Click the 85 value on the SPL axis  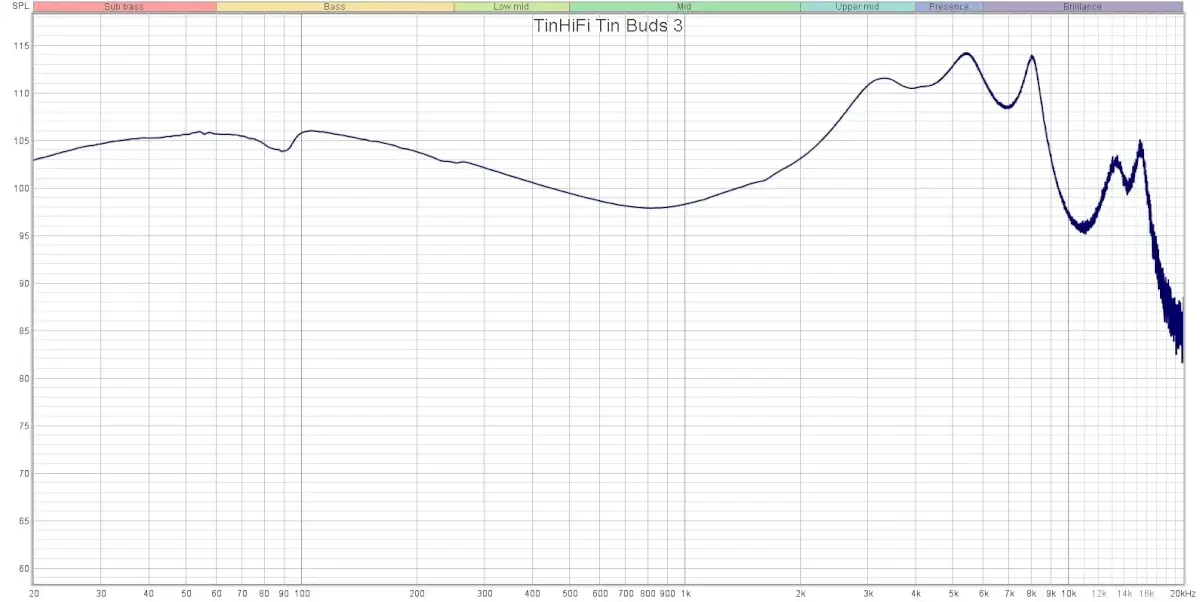(x=22, y=331)
